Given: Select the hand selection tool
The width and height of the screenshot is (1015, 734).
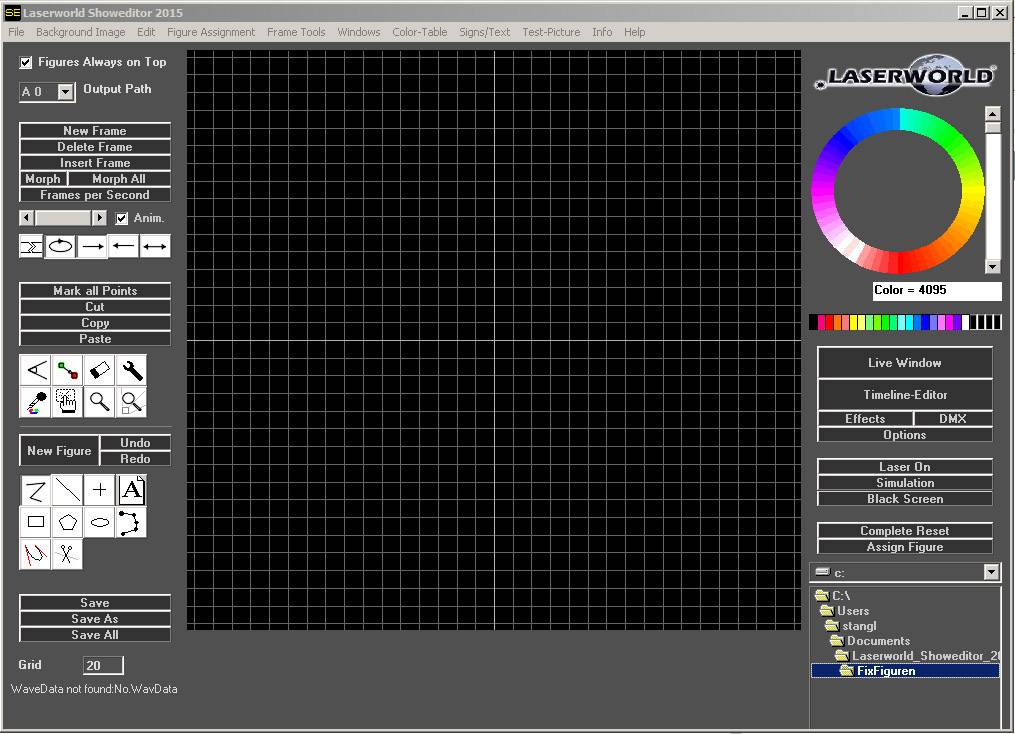Looking at the screenshot, I should 66,401.
